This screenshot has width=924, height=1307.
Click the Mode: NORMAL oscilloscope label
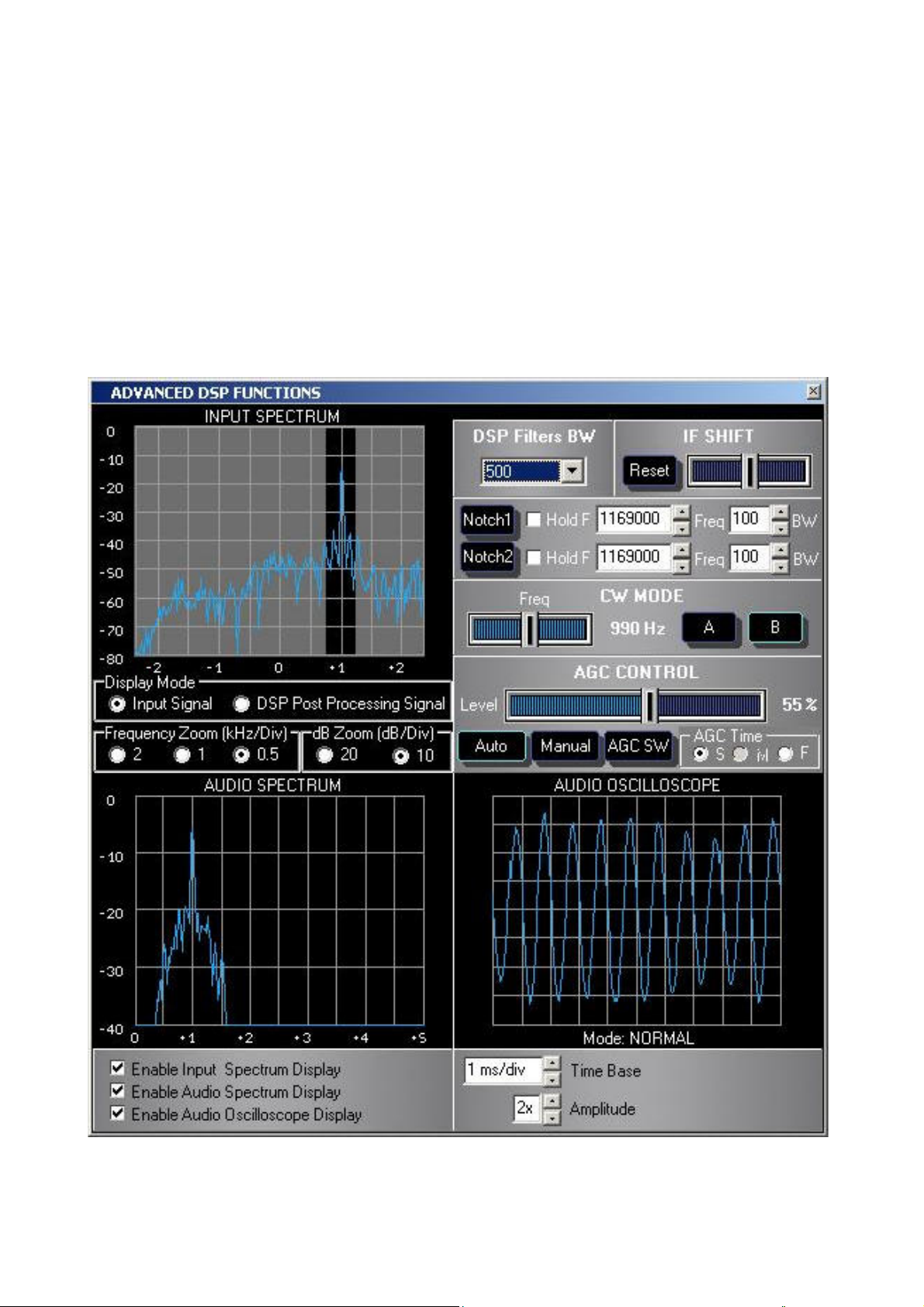point(638,1038)
